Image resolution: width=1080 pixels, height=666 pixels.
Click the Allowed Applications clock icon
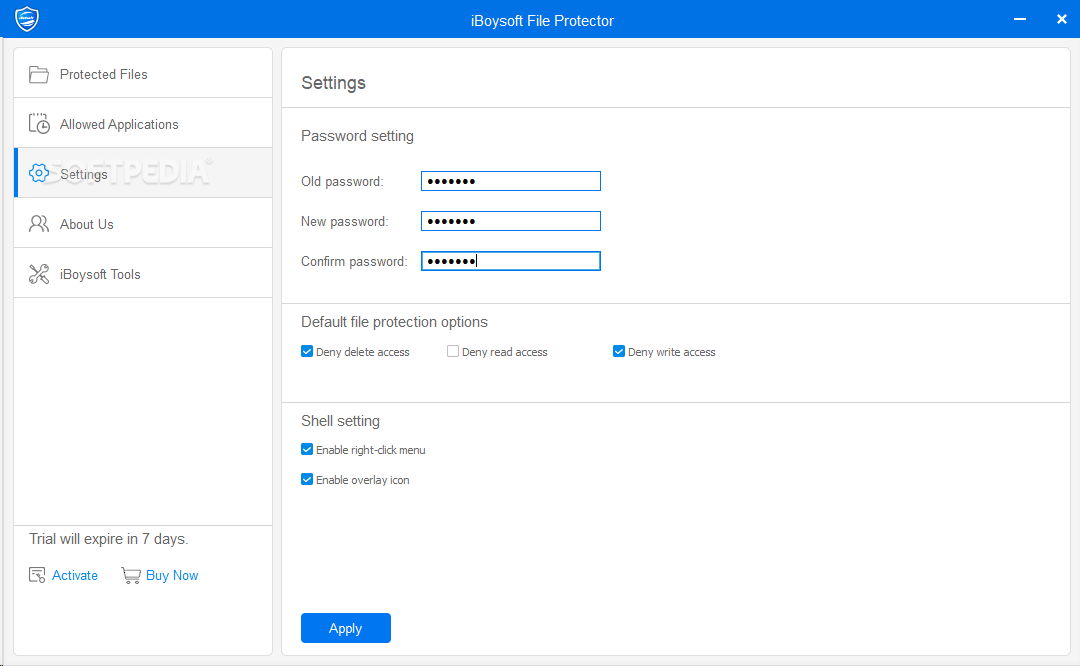(39, 124)
